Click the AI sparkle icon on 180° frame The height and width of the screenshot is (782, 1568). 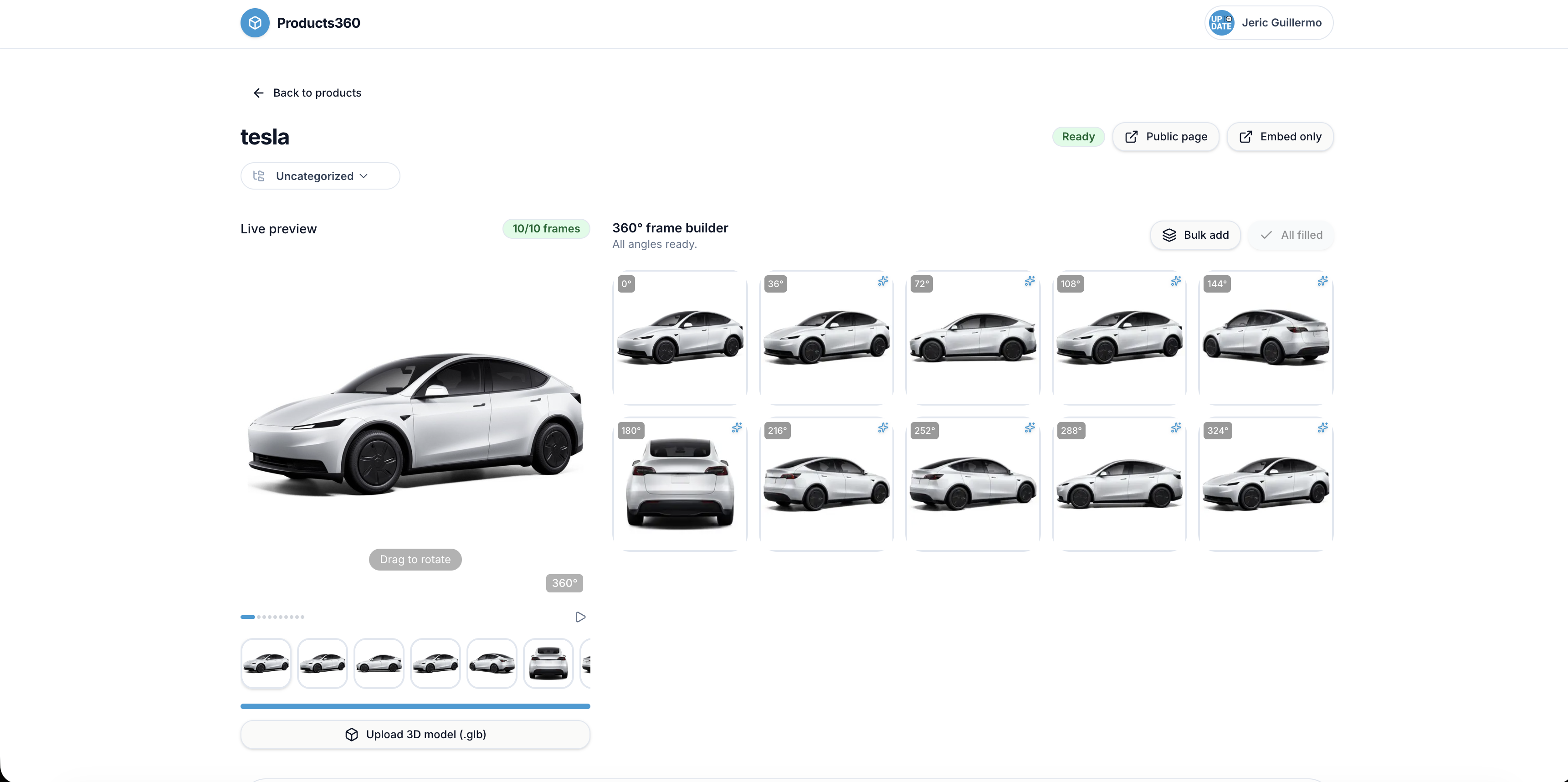pos(737,427)
